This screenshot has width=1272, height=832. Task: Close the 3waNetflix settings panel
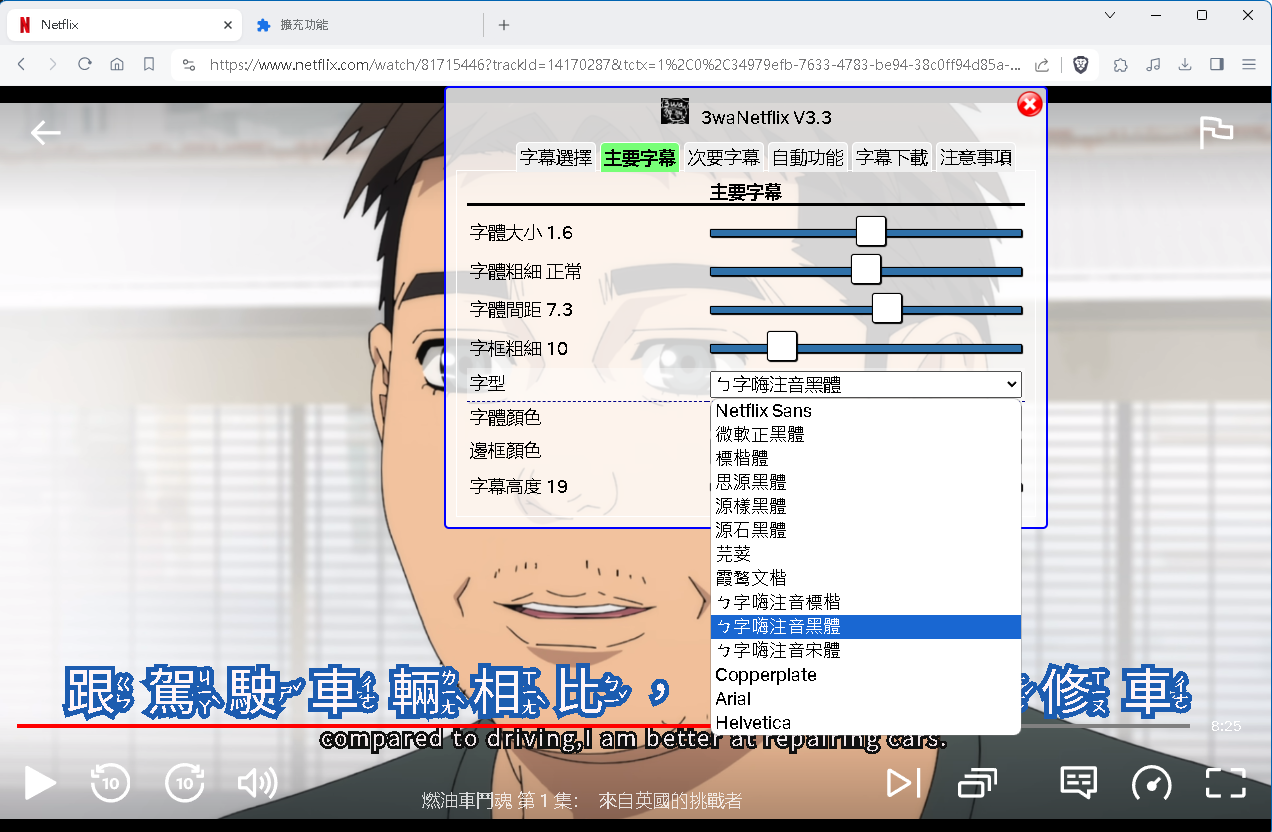pyautogui.click(x=1029, y=104)
